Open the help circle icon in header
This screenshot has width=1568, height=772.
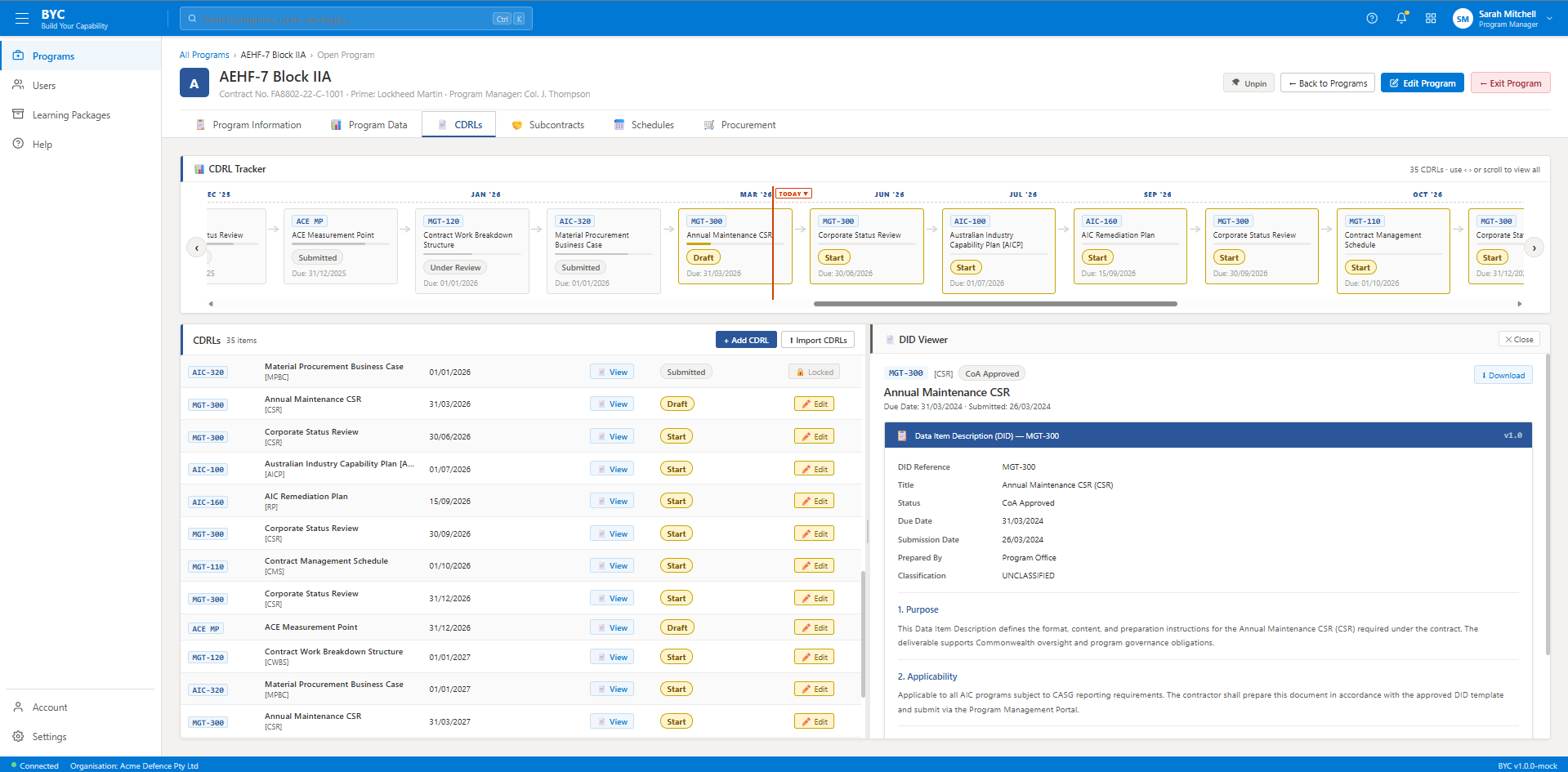1372,18
